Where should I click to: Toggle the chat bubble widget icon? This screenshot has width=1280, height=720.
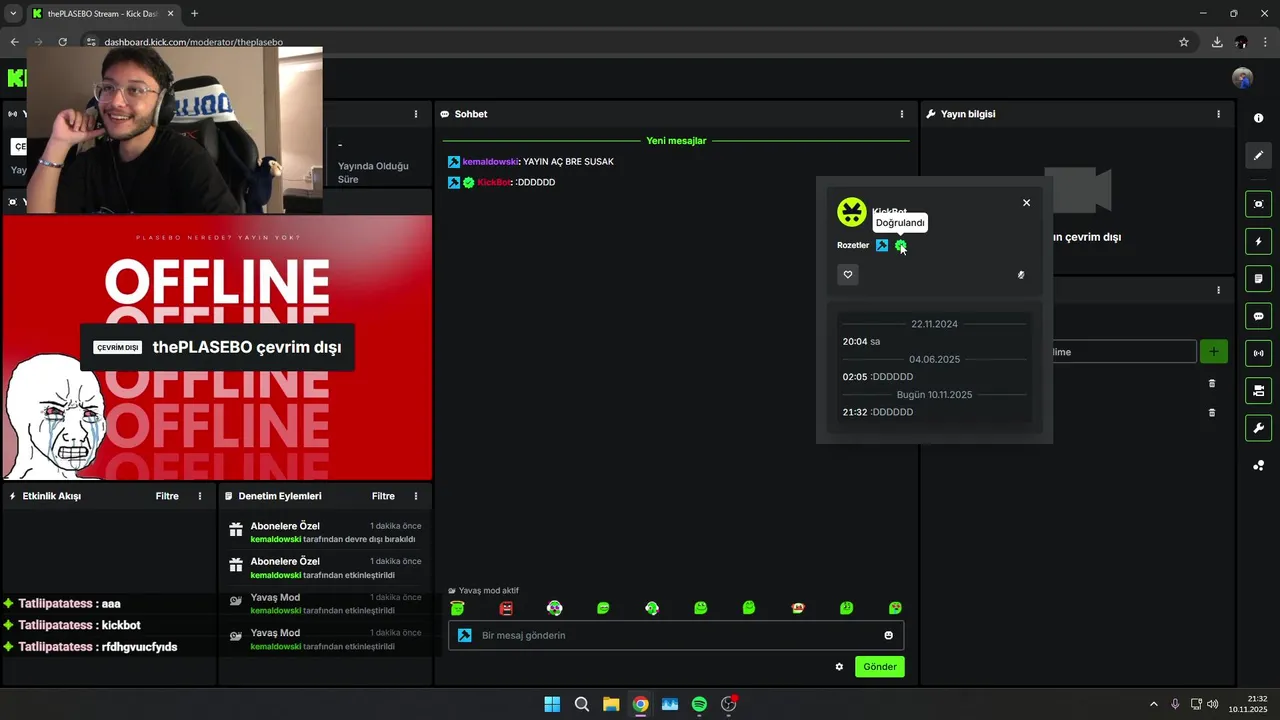[x=1258, y=316]
